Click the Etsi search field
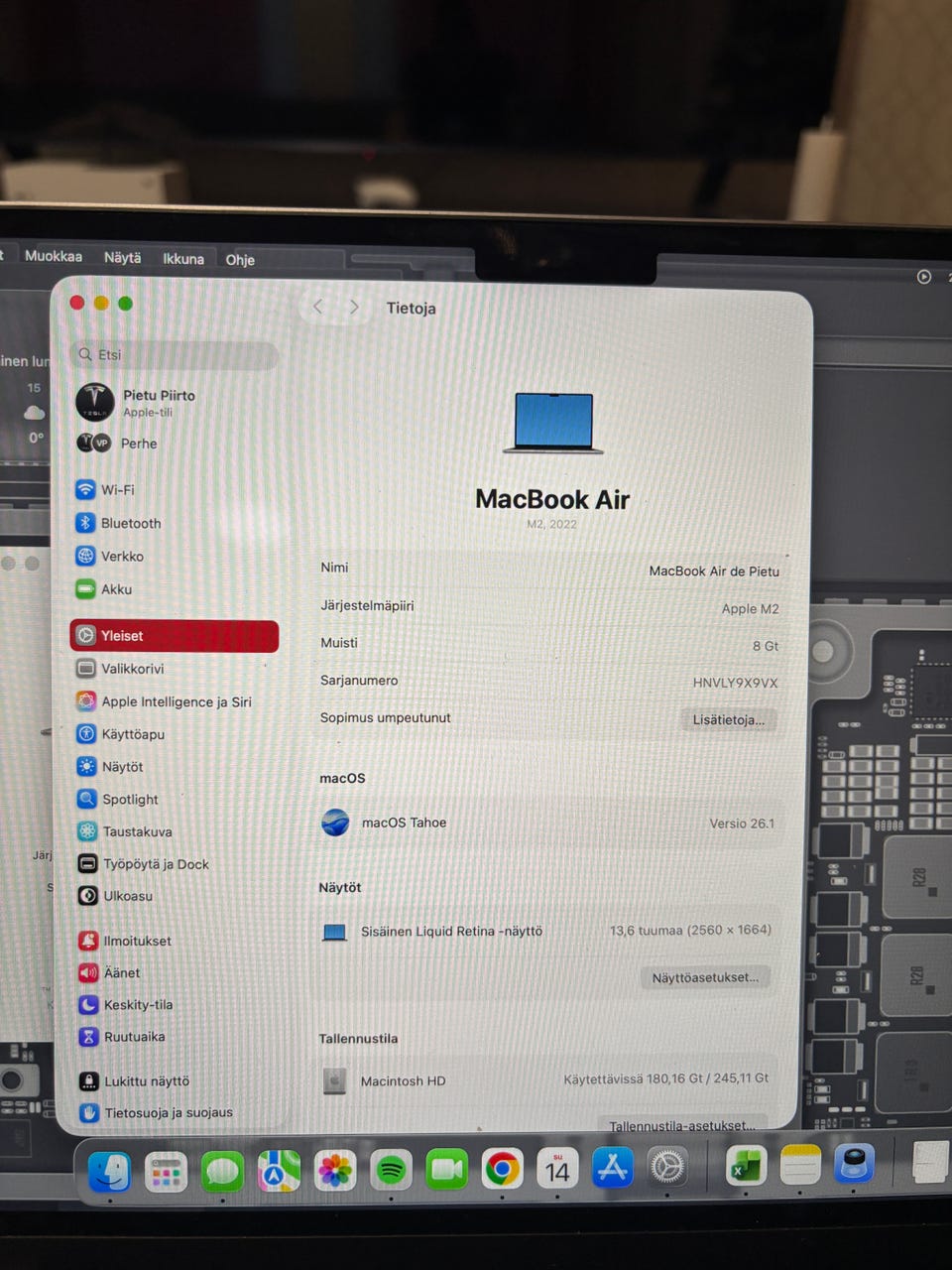Screen dimensions: 952x1270 pyautogui.click(x=176, y=354)
